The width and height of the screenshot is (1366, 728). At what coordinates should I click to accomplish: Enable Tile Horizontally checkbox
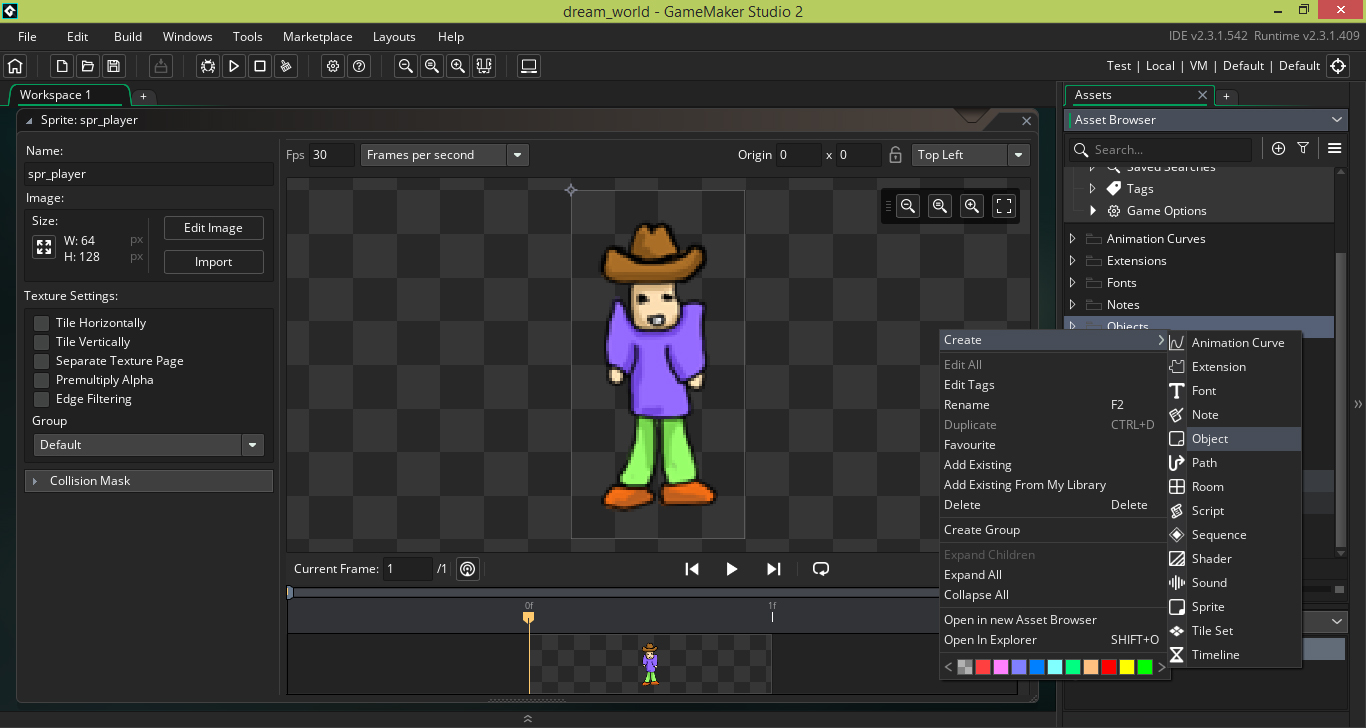click(x=41, y=323)
